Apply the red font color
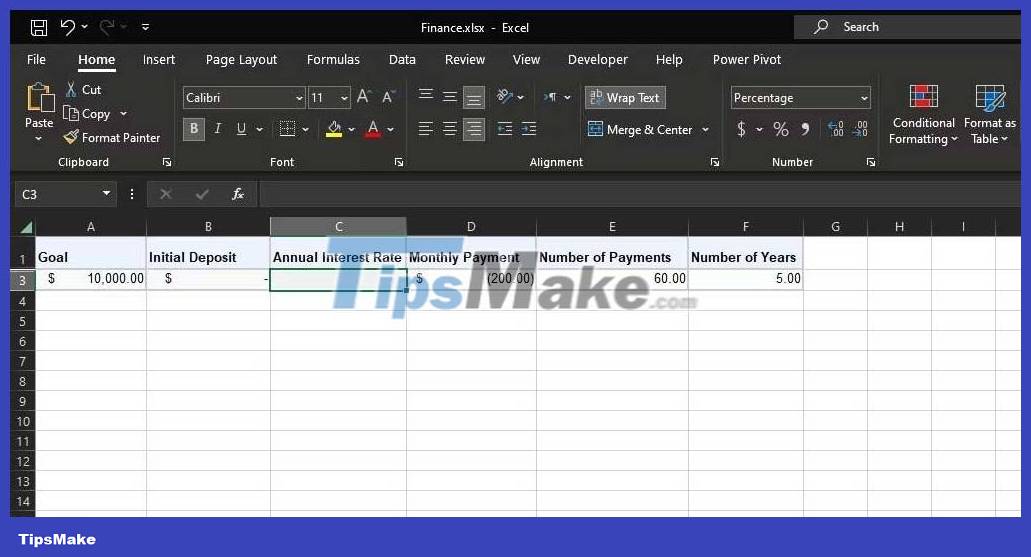The width and height of the screenshot is (1031, 557). [373, 129]
